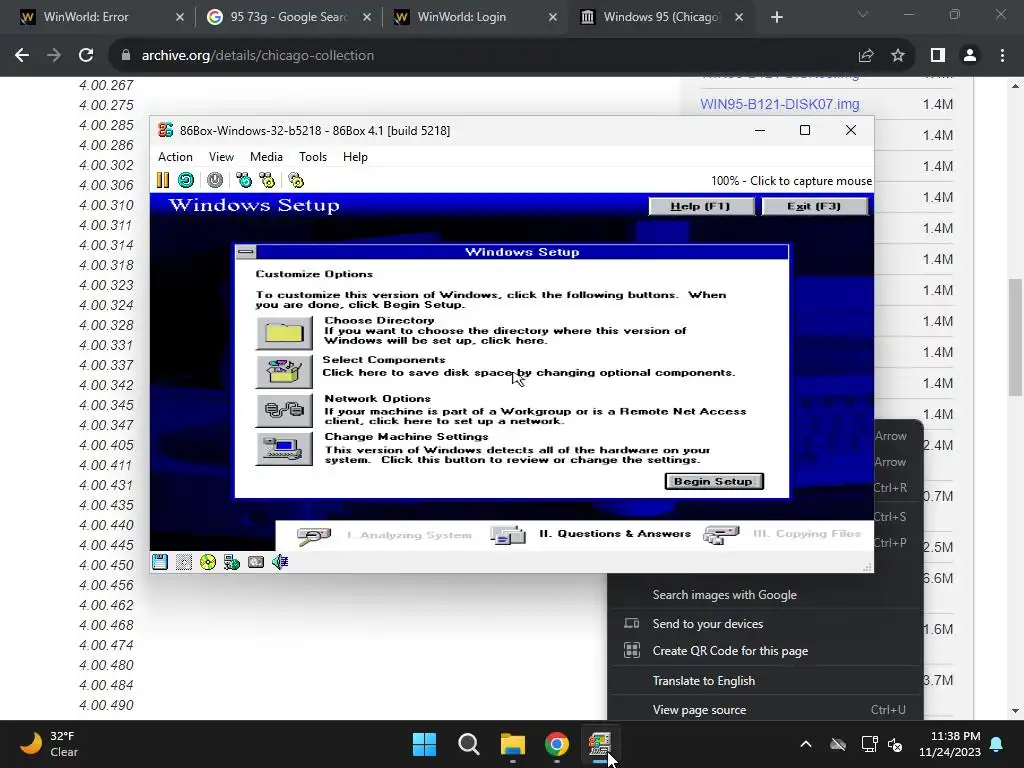Click the 86Box icon in the taskbar
This screenshot has height=768, width=1024.
coord(600,744)
